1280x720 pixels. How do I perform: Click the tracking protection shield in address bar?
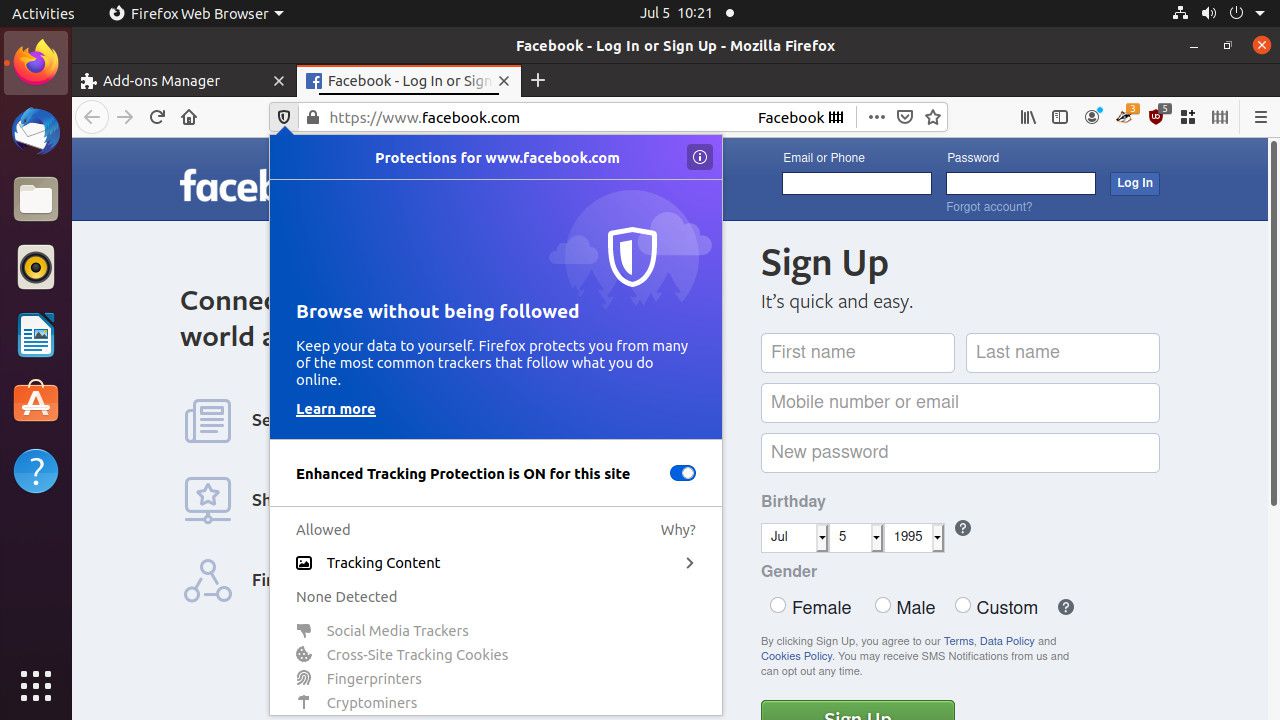click(284, 117)
